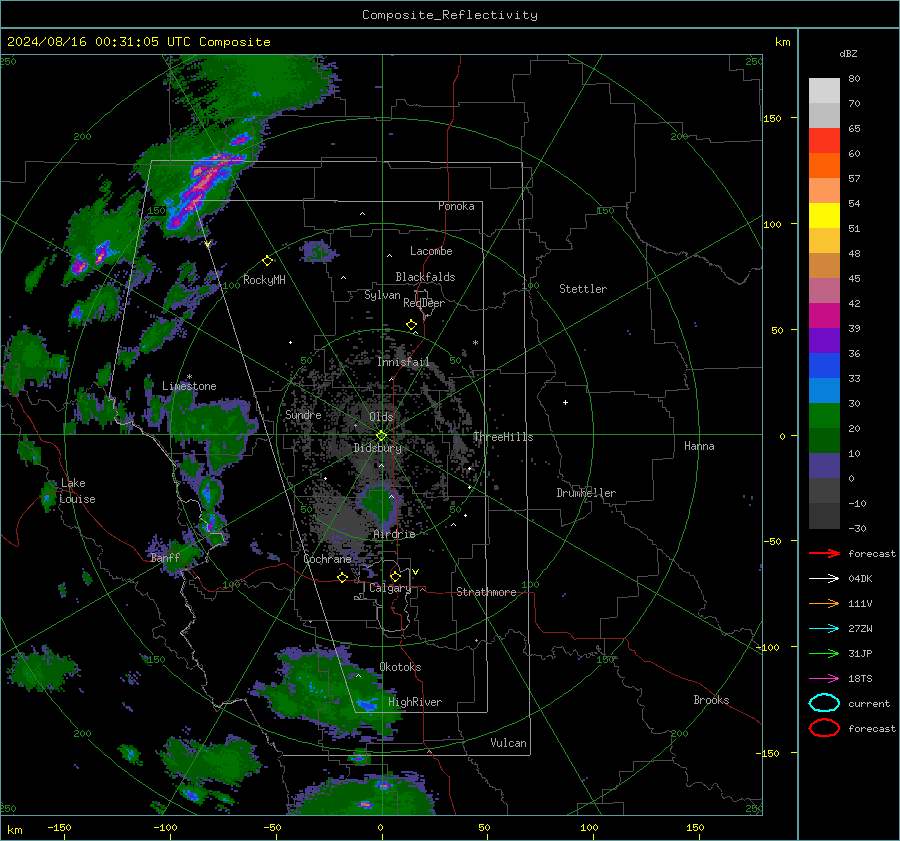Pick the 30 dBZ green swatch
The image size is (900, 841).
click(x=824, y=416)
